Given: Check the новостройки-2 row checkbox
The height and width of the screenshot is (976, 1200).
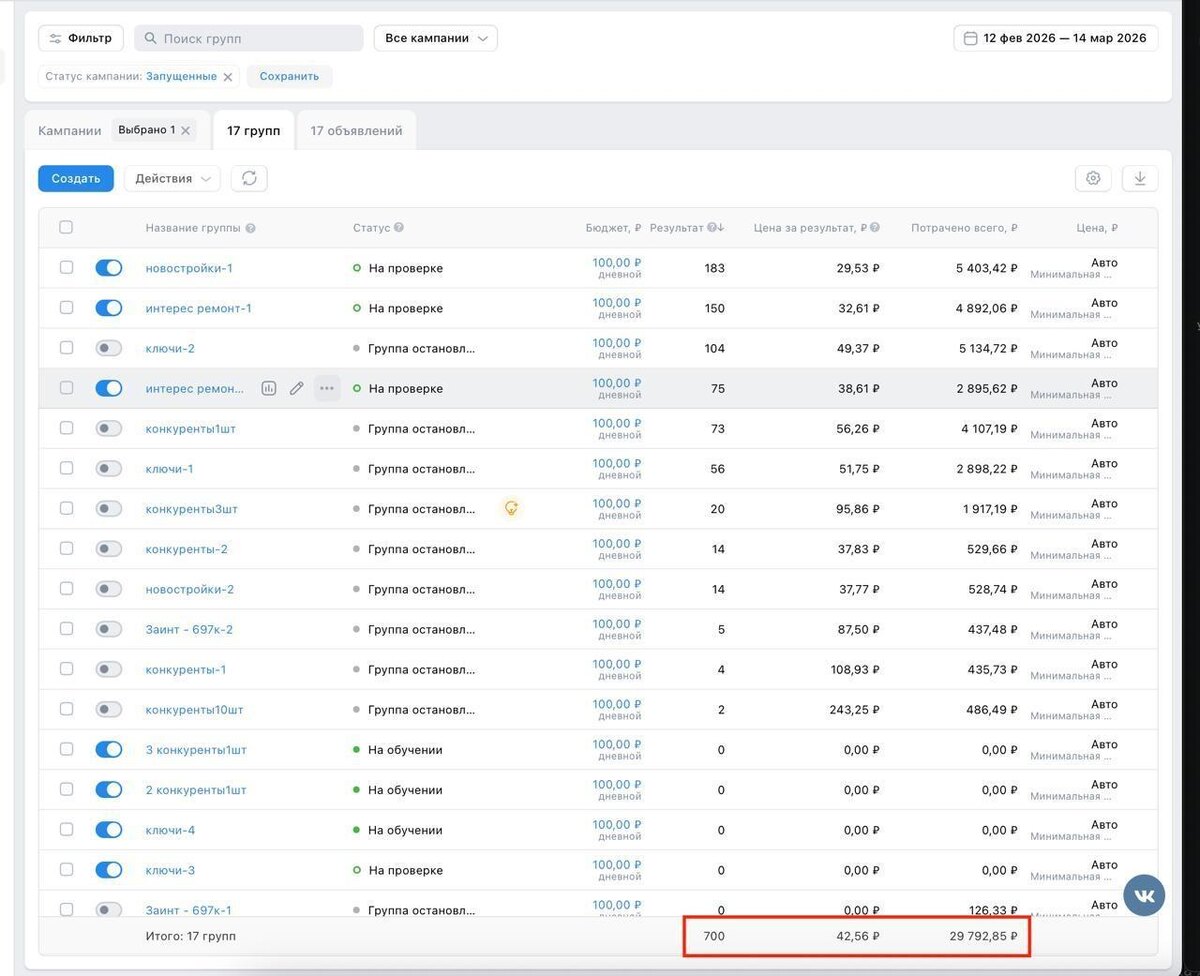Looking at the screenshot, I should click(66, 589).
